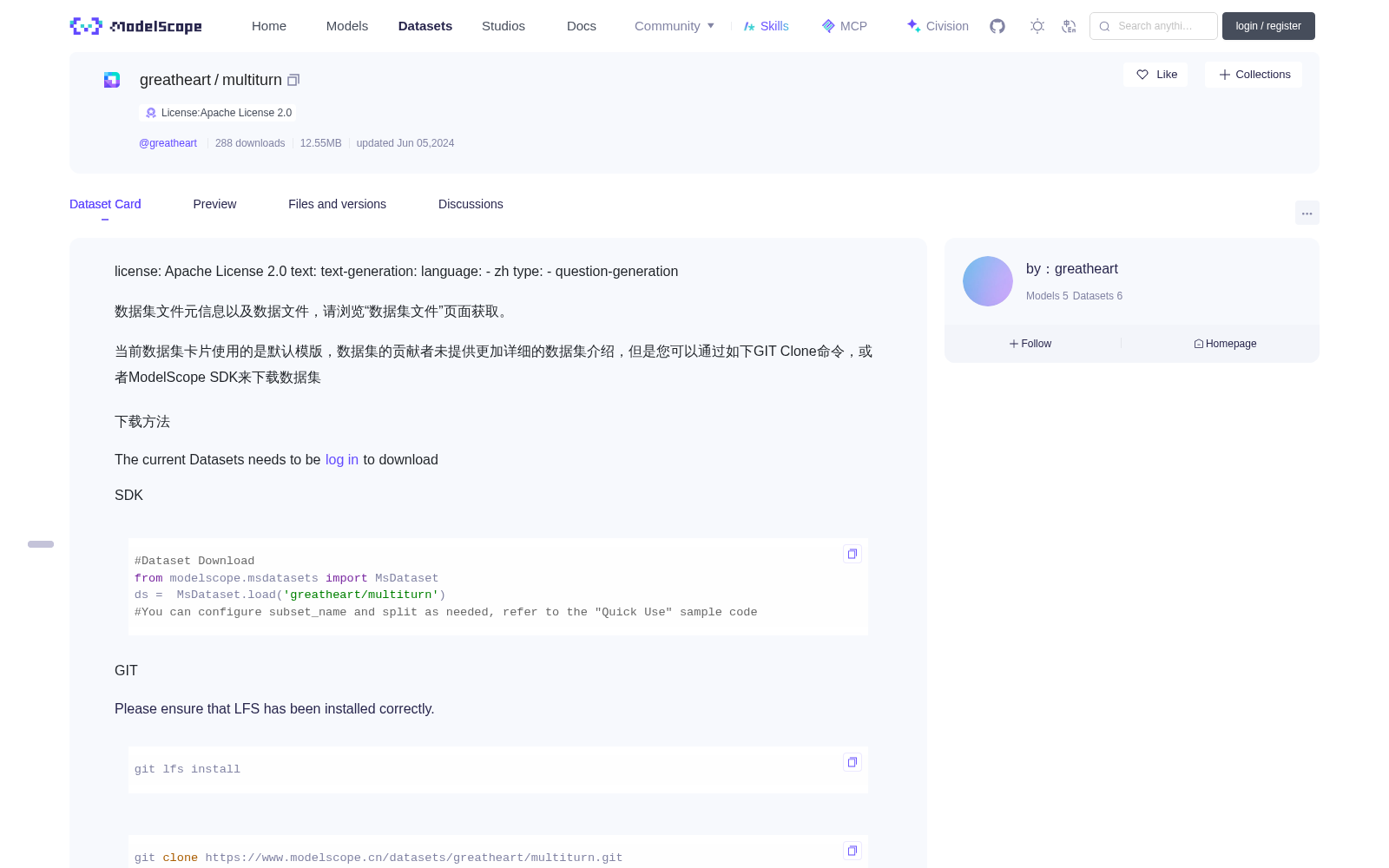
Task: Open the GitHub icon in the header
Action: [997, 26]
